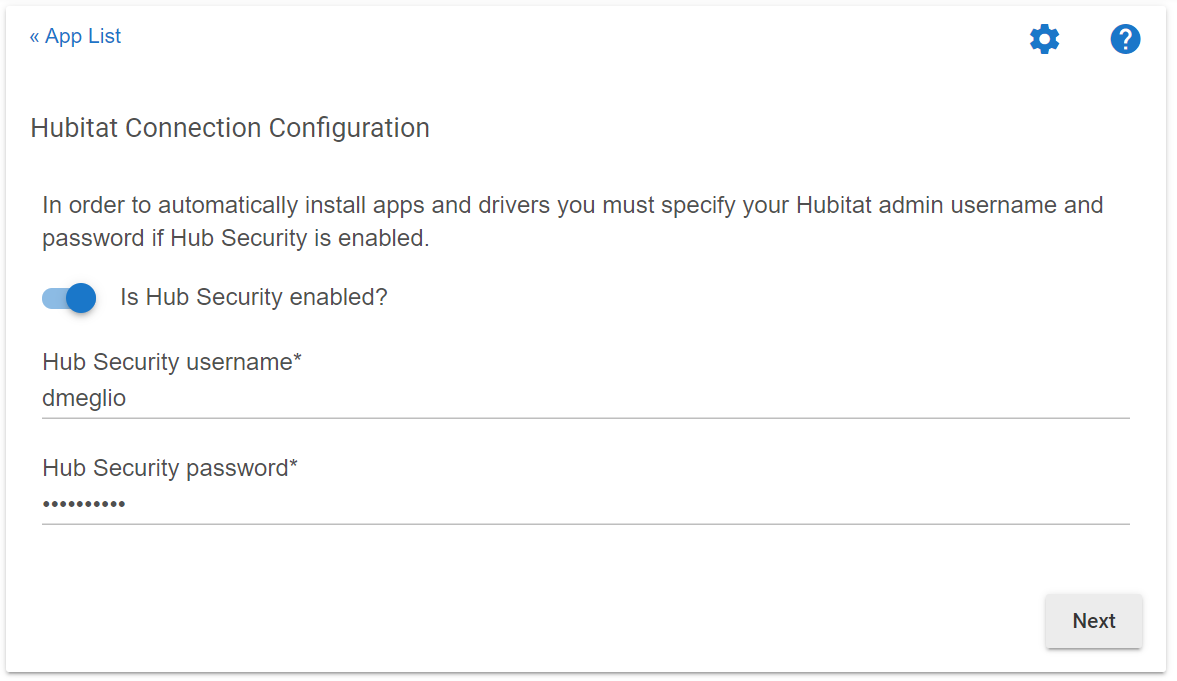
Task: Click the 'Hub Security username*' label
Action: coord(172,362)
